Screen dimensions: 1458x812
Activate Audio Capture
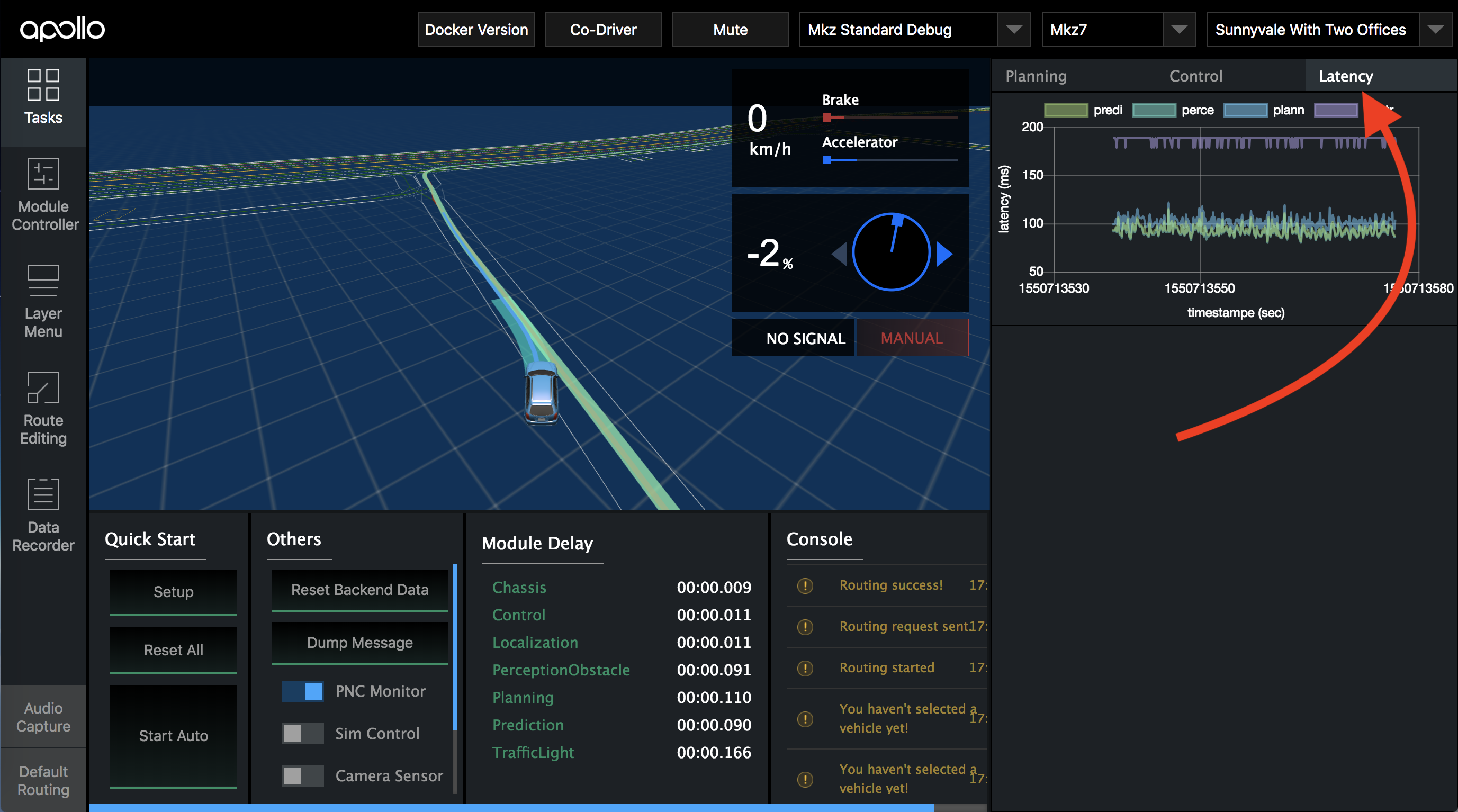click(43, 716)
